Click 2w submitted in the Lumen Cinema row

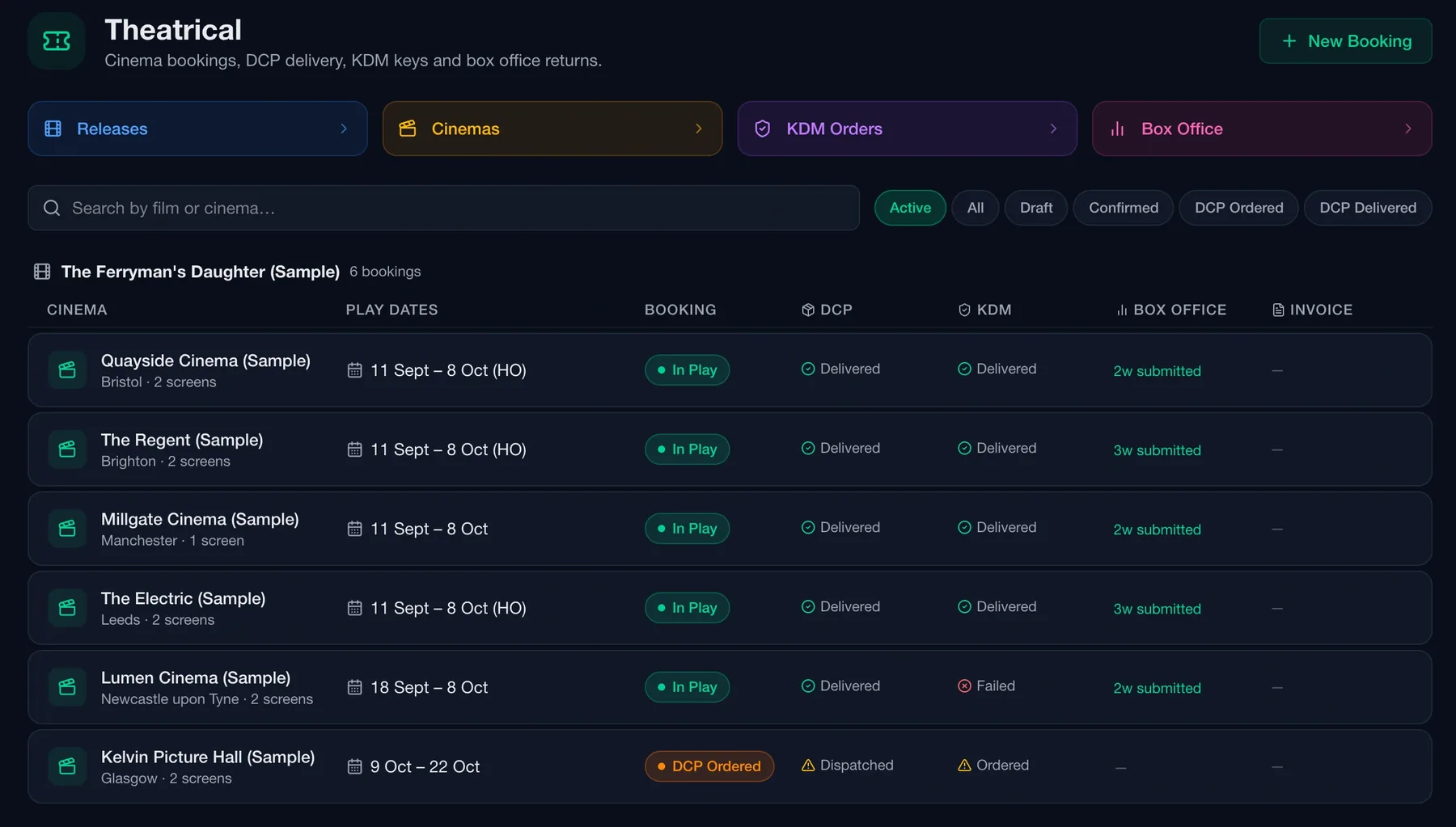pyautogui.click(x=1157, y=688)
